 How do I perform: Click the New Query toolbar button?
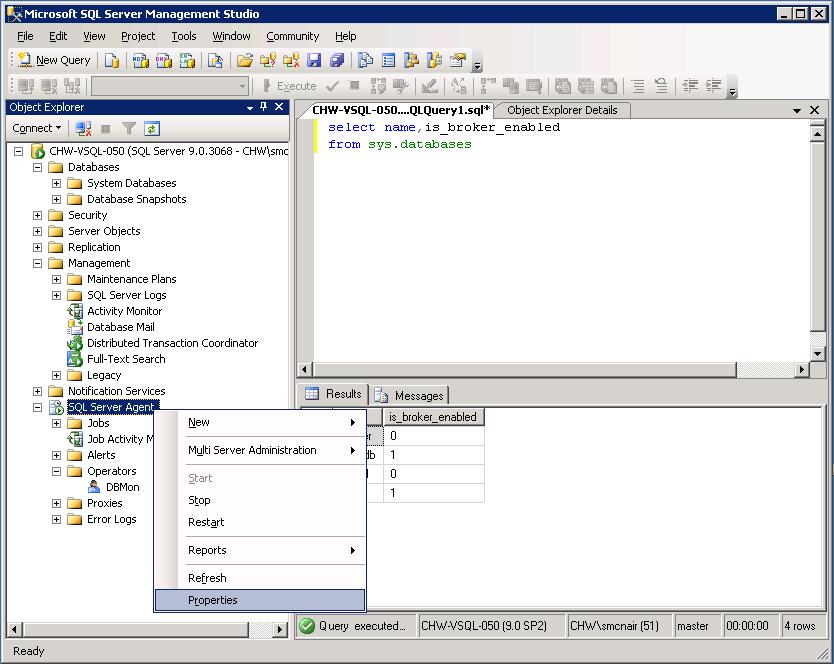point(54,60)
